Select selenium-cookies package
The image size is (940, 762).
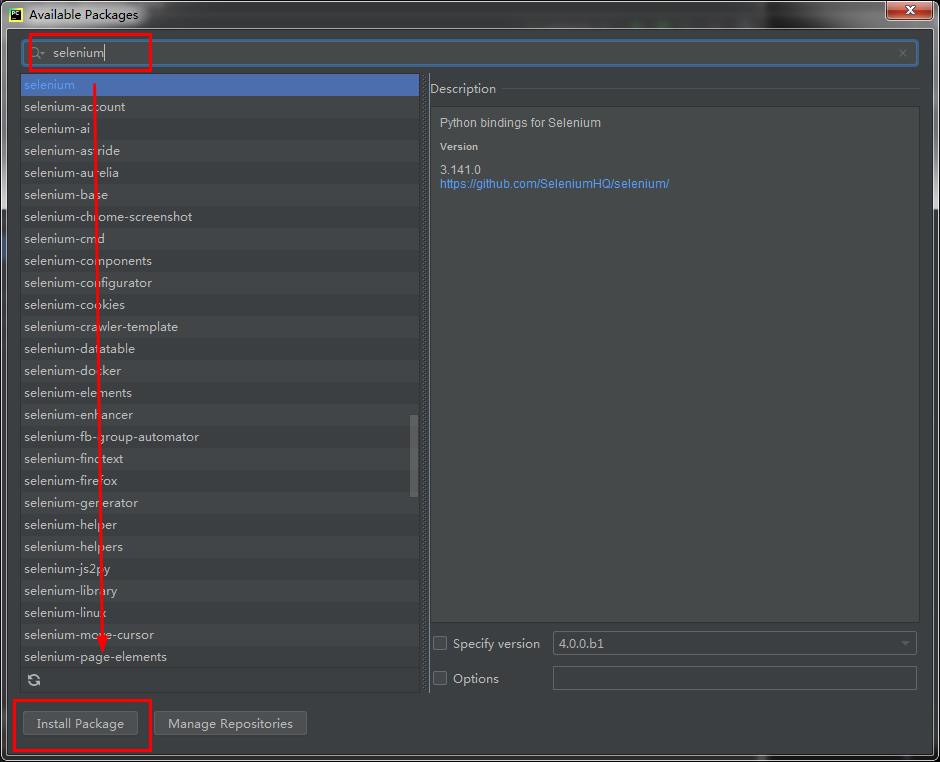point(219,305)
